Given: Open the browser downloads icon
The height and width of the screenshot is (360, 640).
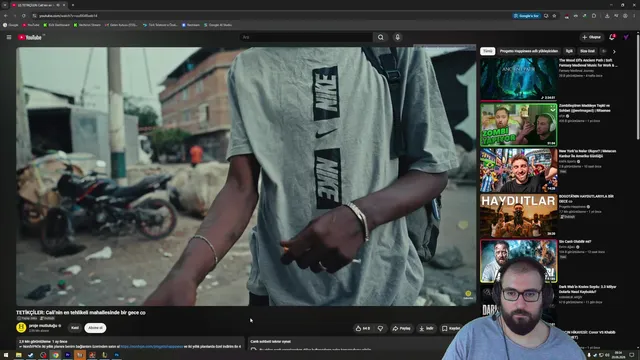Looking at the screenshot, I should pos(607,16).
